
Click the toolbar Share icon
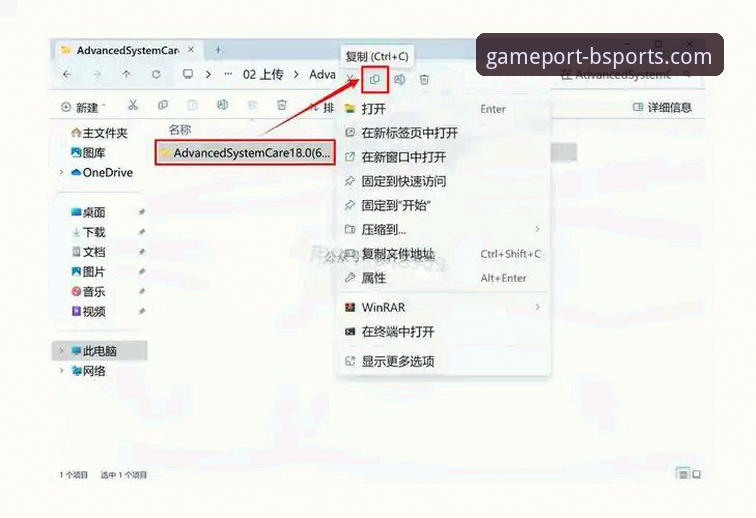click(x=252, y=105)
